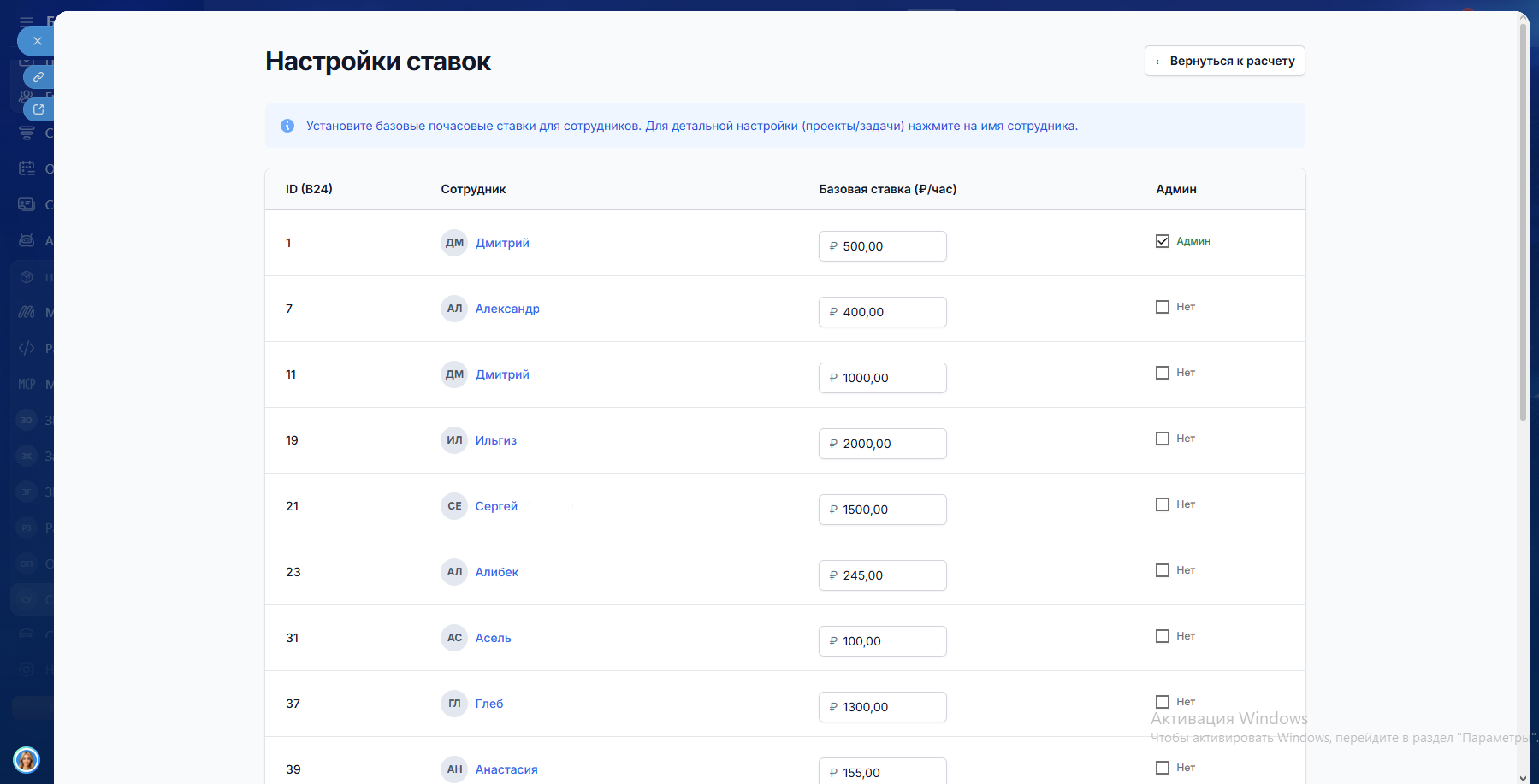Tick the admin checkbox for Сергей
Viewport: 1539px width, 784px height.
pyautogui.click(x=1163, y=504)
